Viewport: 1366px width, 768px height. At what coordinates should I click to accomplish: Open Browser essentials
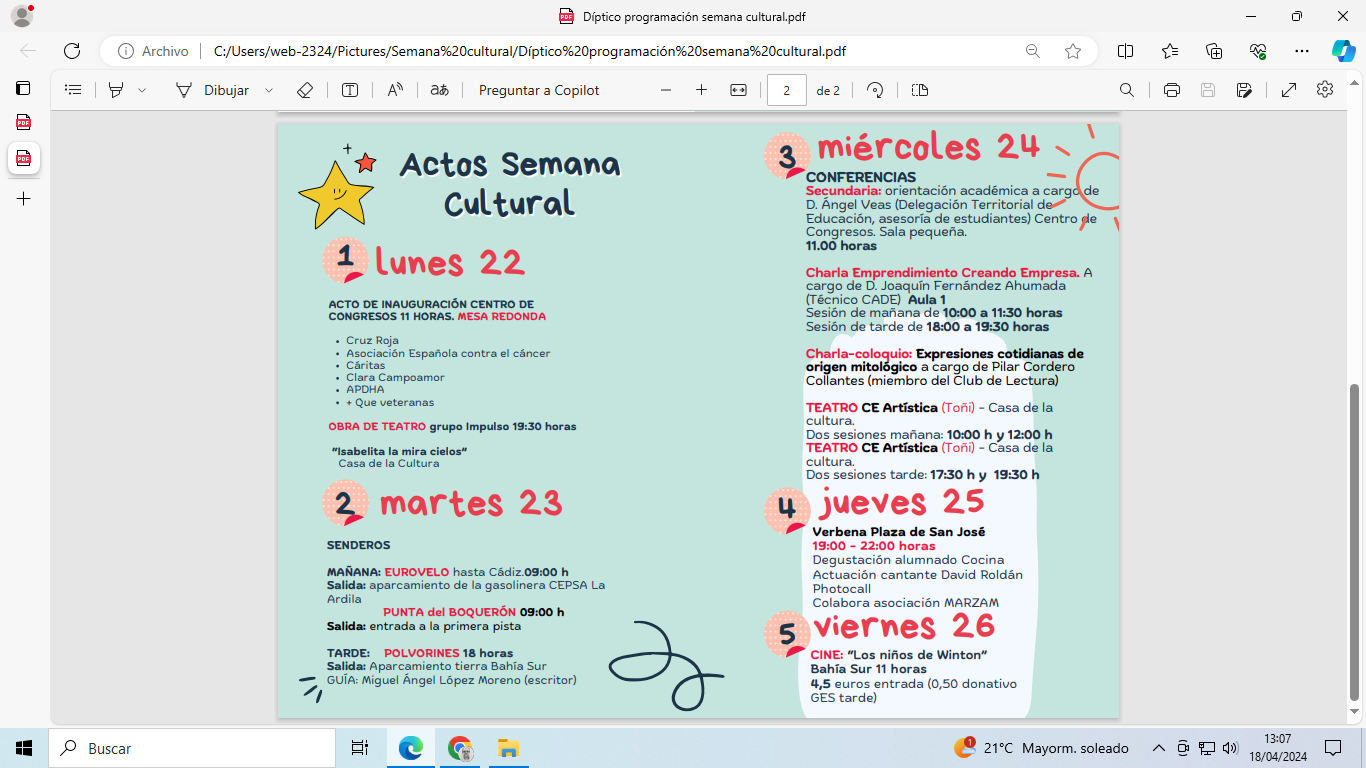pos(1258,51)
